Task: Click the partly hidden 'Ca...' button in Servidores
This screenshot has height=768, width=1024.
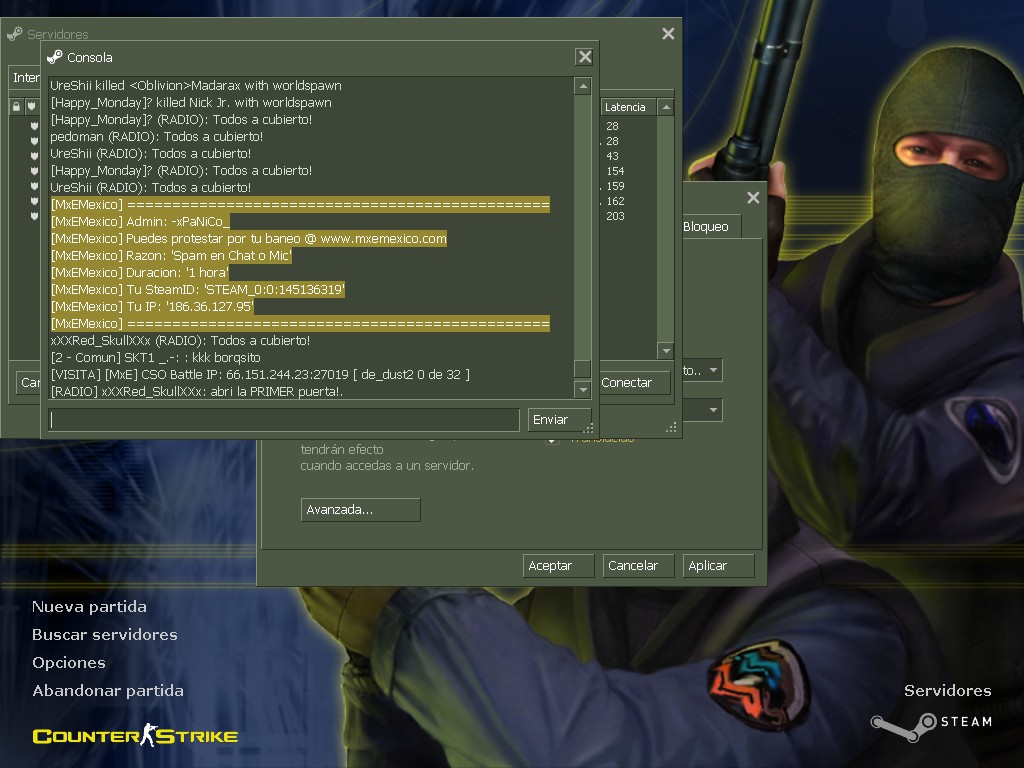Action: 28,383
